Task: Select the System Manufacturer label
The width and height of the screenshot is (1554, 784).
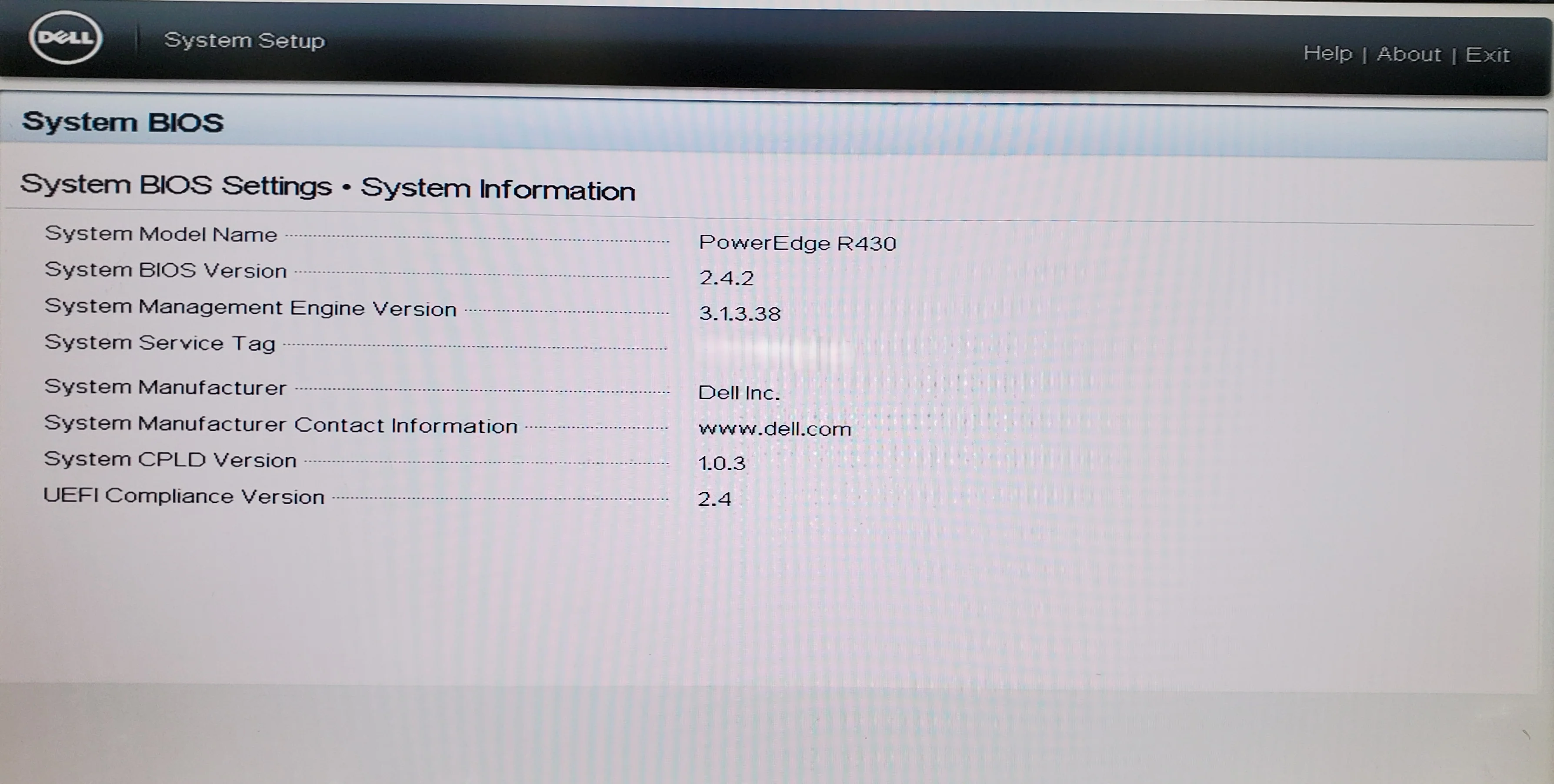Action: (165, 387)
